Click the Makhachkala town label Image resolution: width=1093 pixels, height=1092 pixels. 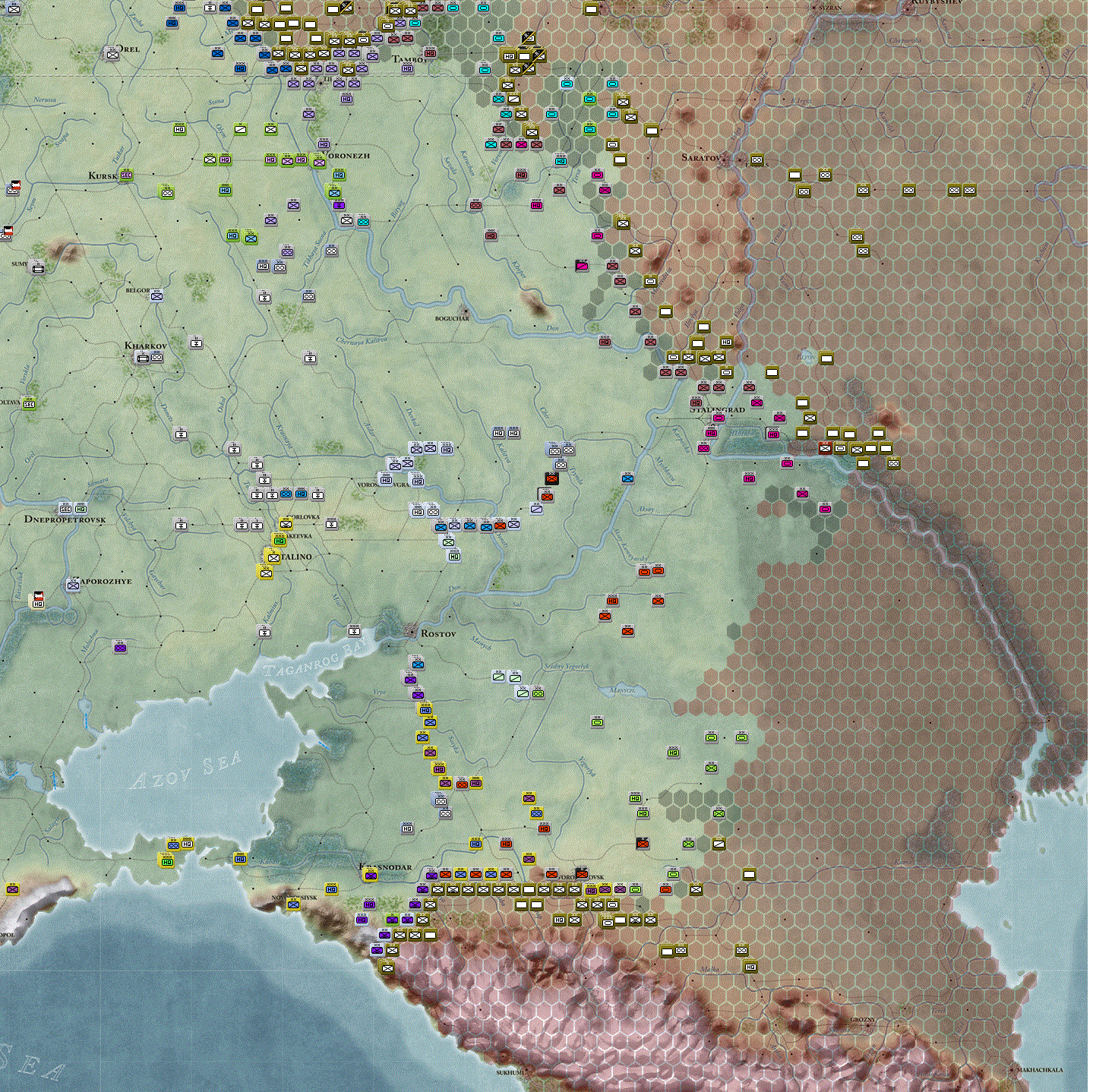[x=1040, y=1070]
